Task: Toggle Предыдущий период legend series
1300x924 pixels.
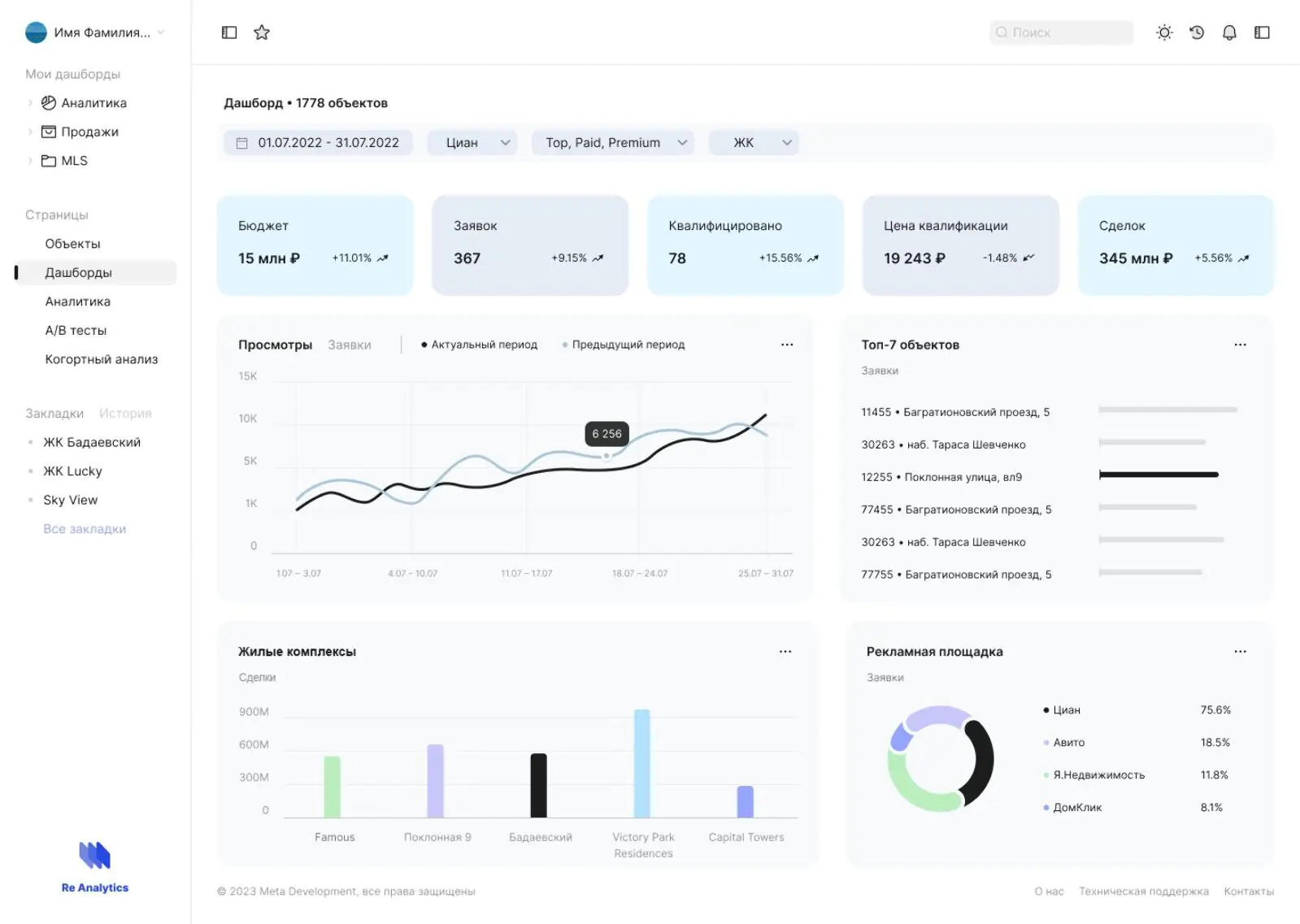Action: (x=624, y=345)
